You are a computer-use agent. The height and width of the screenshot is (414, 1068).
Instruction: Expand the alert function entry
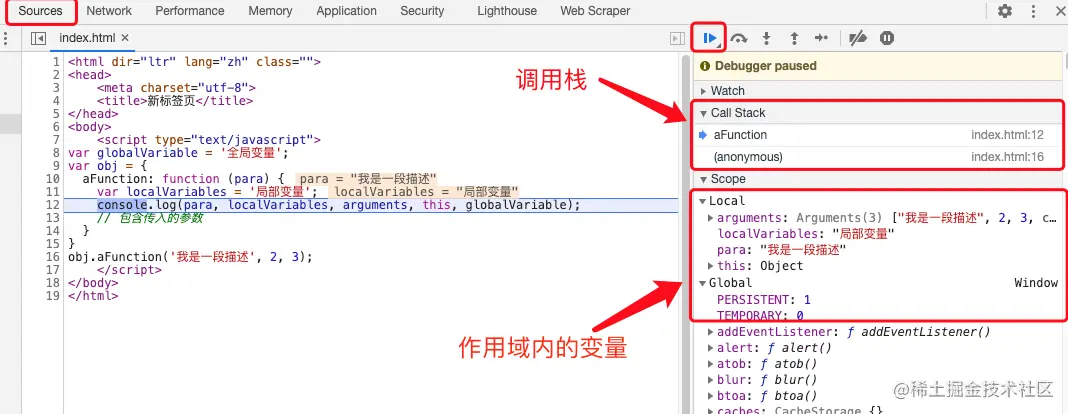pos(711,348)
